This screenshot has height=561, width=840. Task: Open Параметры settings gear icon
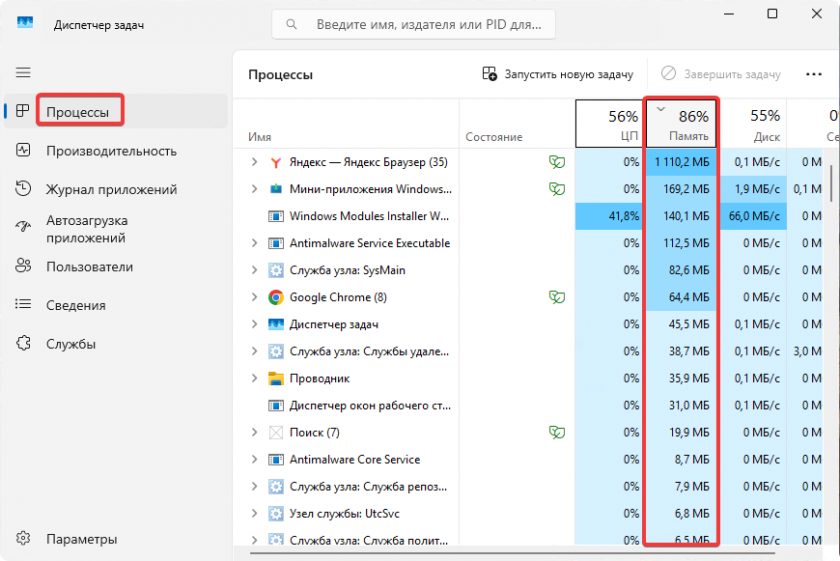pyautogui.click(x=24, y=539)
